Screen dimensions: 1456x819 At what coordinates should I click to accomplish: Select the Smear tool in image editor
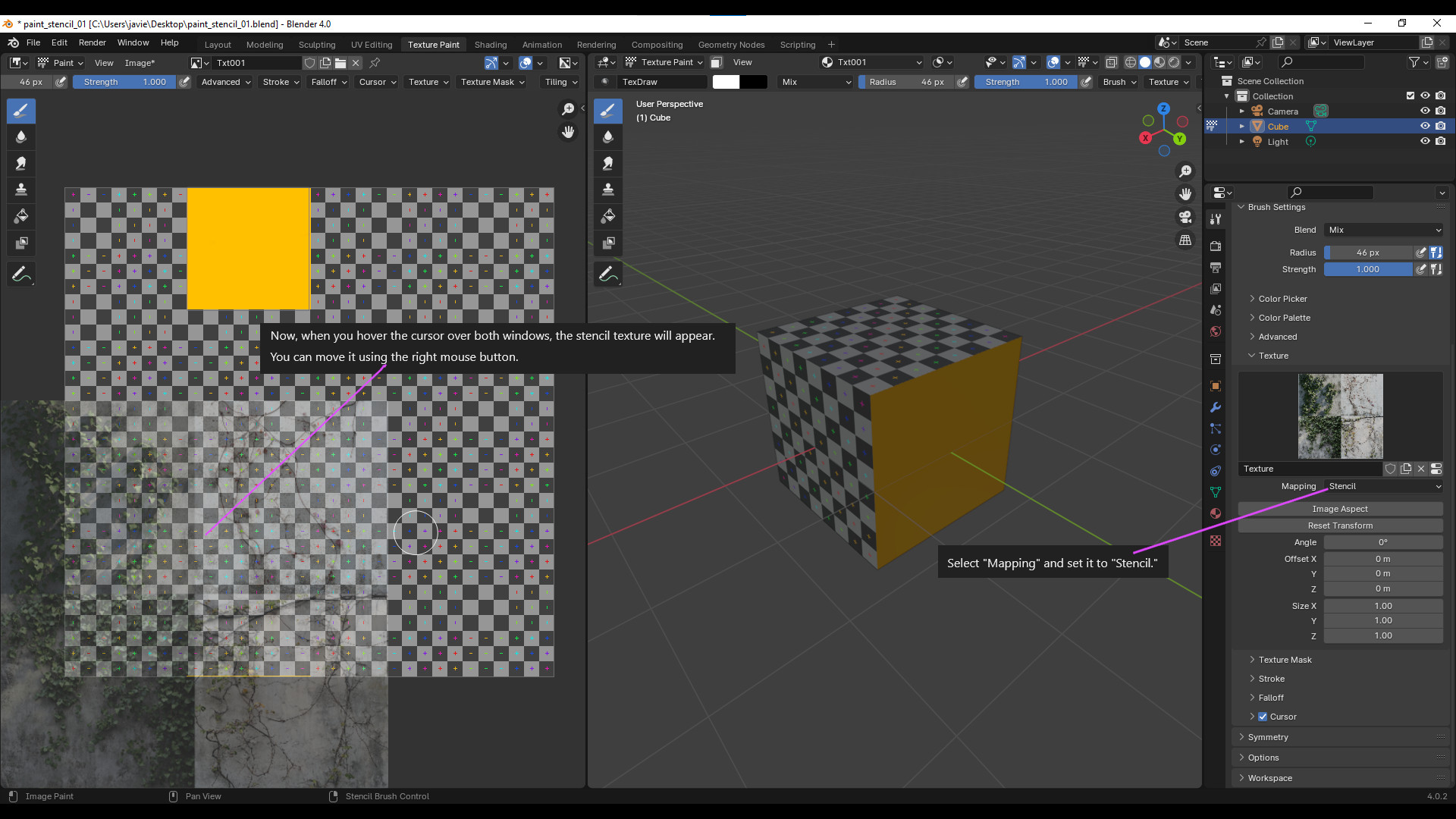(21, 164)
